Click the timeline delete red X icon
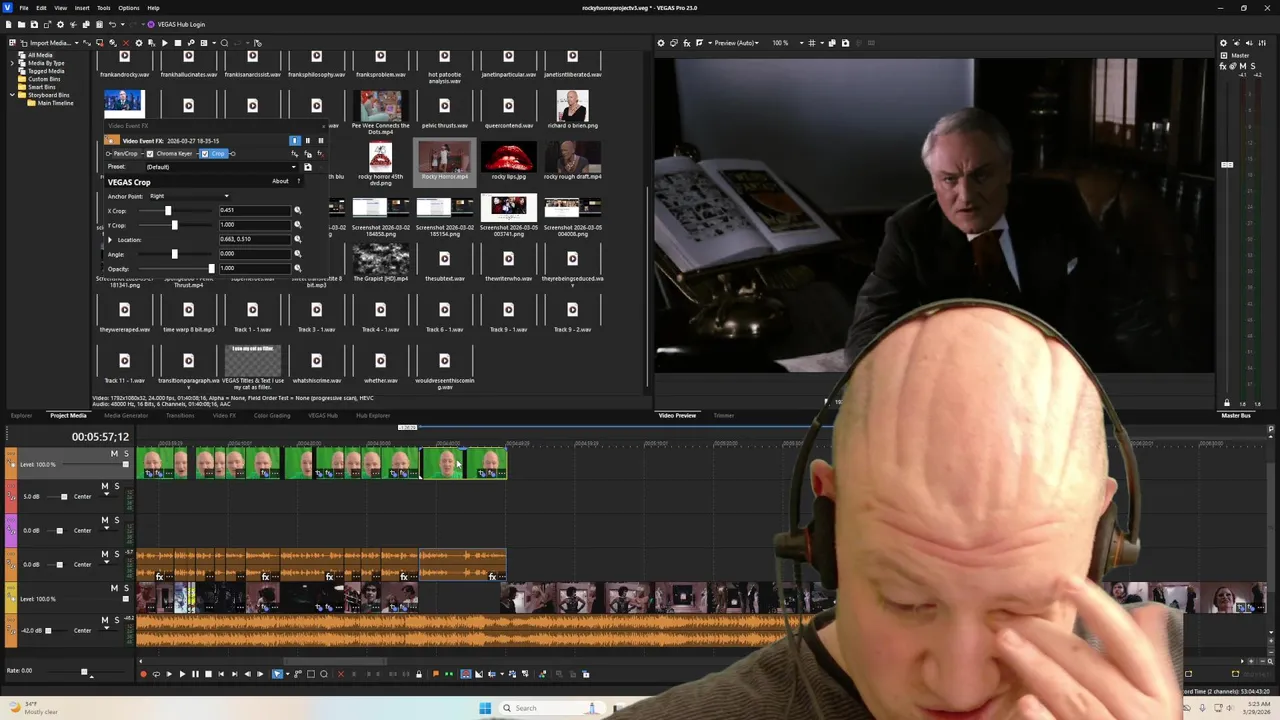1280x720 pixels. pyautogui.click(x=341, y=674)
